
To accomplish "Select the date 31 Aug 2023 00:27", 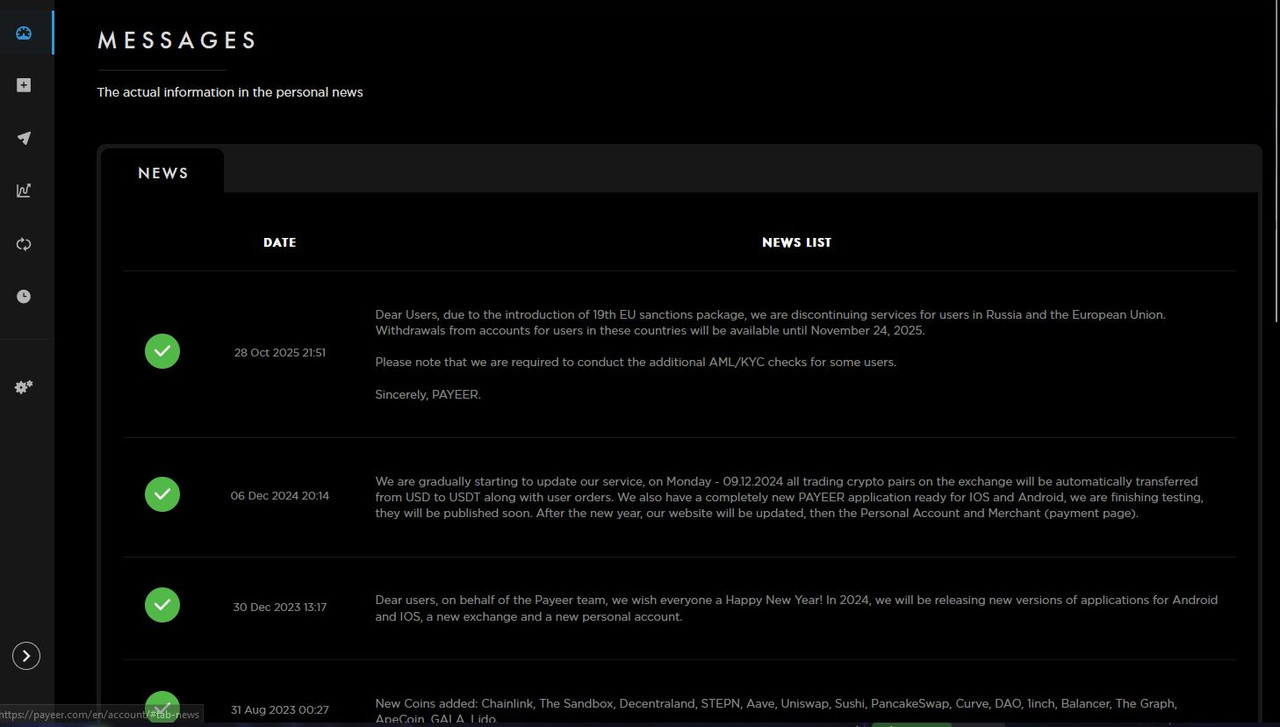I will (280, 710).
